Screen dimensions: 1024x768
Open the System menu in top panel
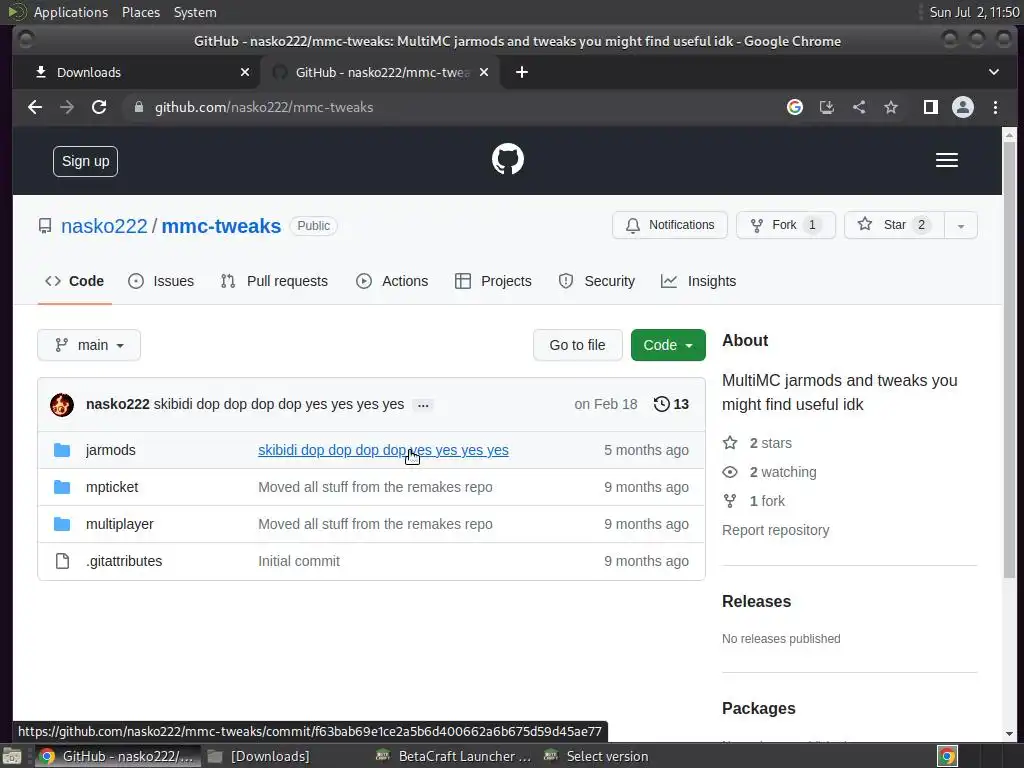click(x=195, y=12)
